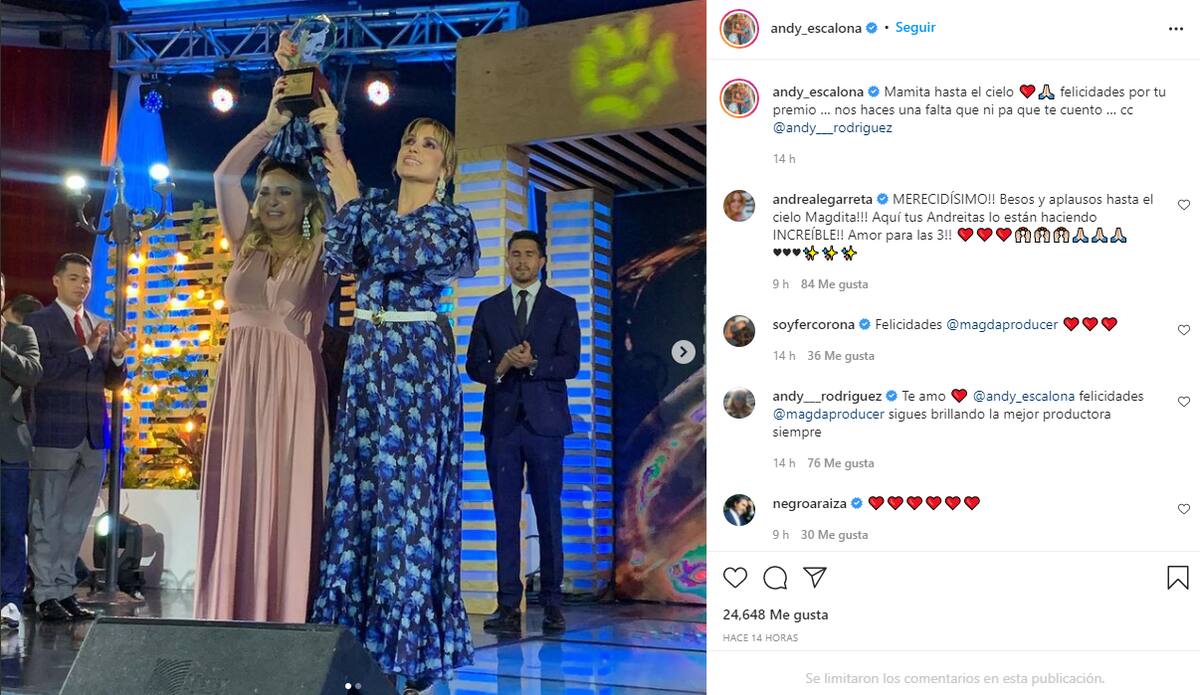Open @magdaproducer mention in soyfercorona's comment
The height and width of the screenshot is (695, 1200).
(1002, 324)
